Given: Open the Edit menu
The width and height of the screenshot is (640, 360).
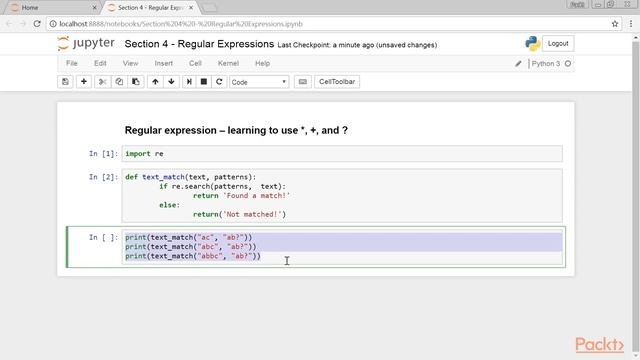Looking at the screenshot, I should tap(100, 63).
